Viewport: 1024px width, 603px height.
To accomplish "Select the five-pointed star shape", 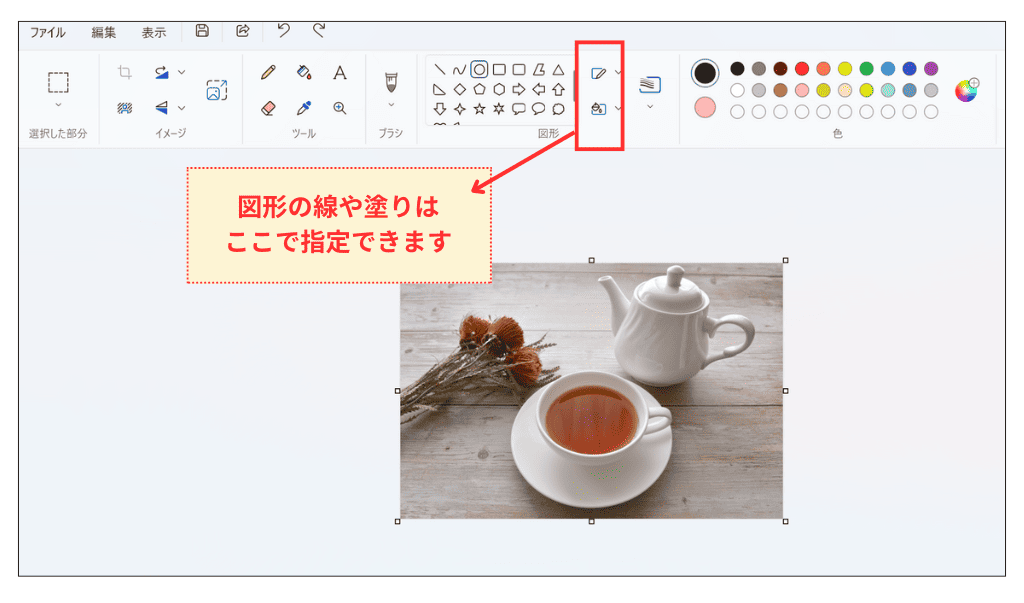I will (480, 108).
